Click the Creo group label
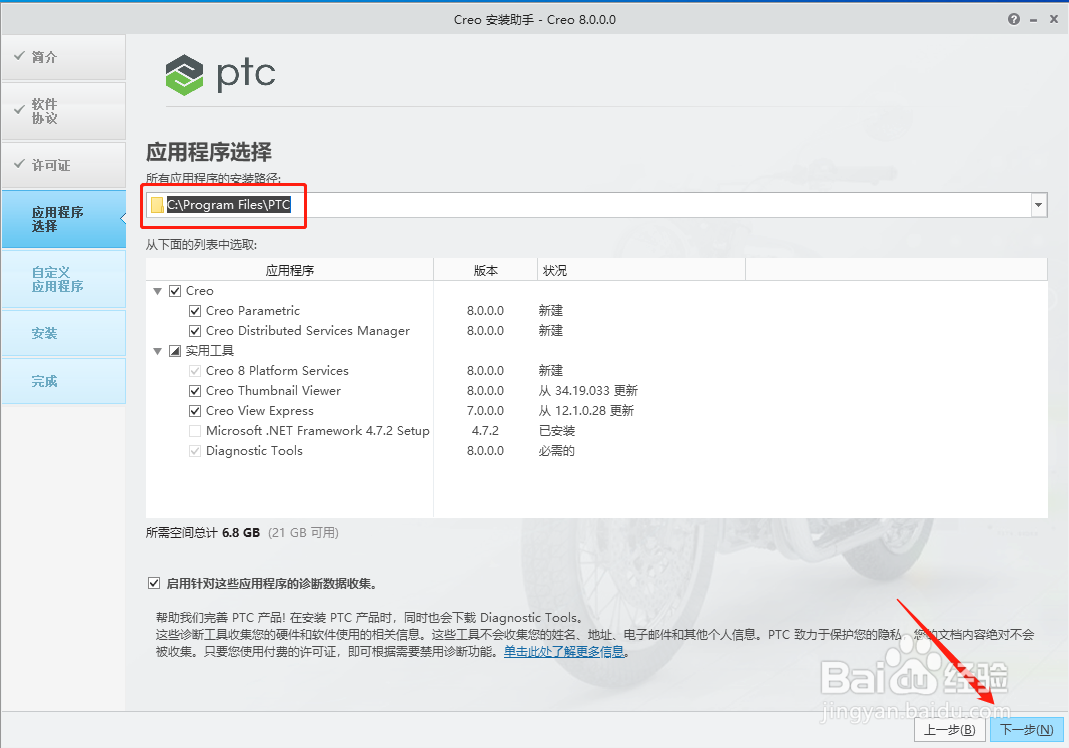Image resolution: width=1069 pixels, height=748 pixels. [200, 291]
